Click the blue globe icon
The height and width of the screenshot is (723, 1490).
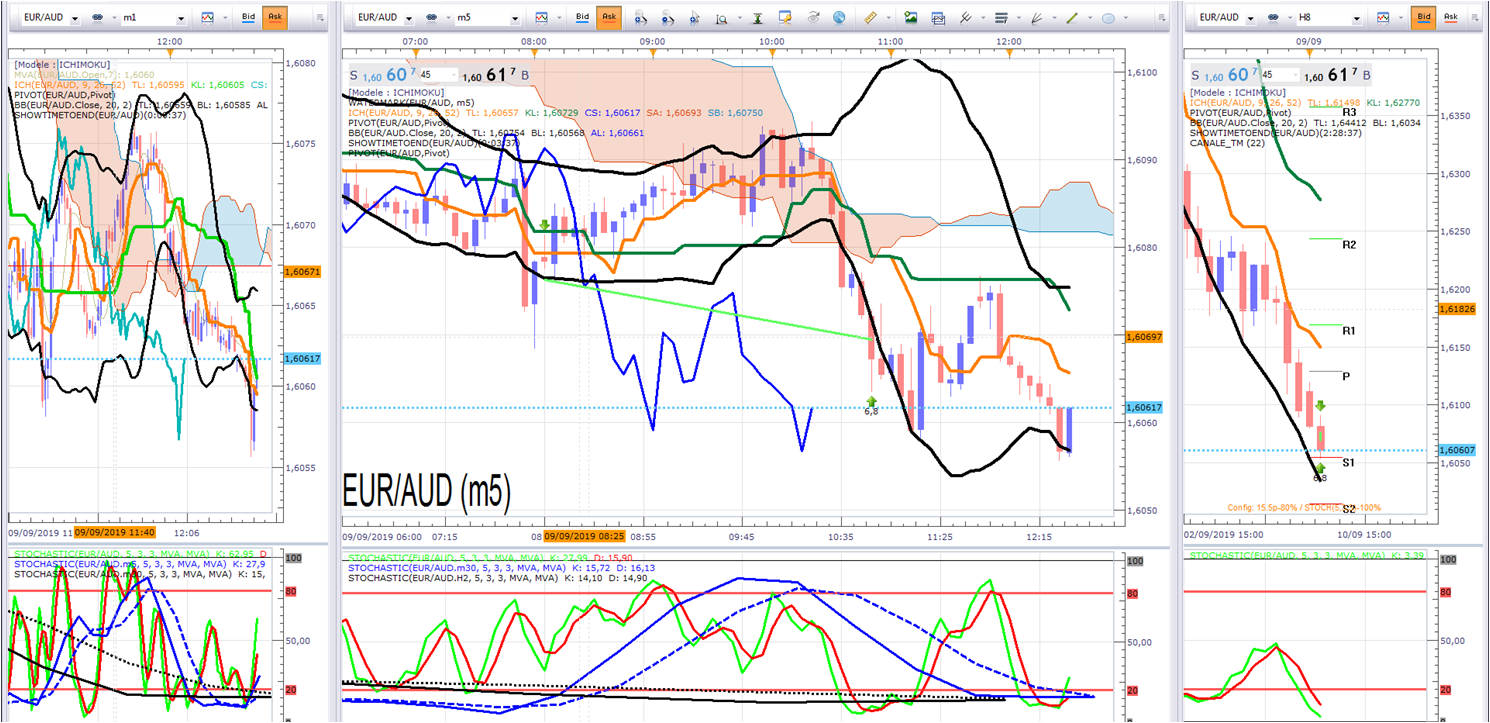(838, 18)
